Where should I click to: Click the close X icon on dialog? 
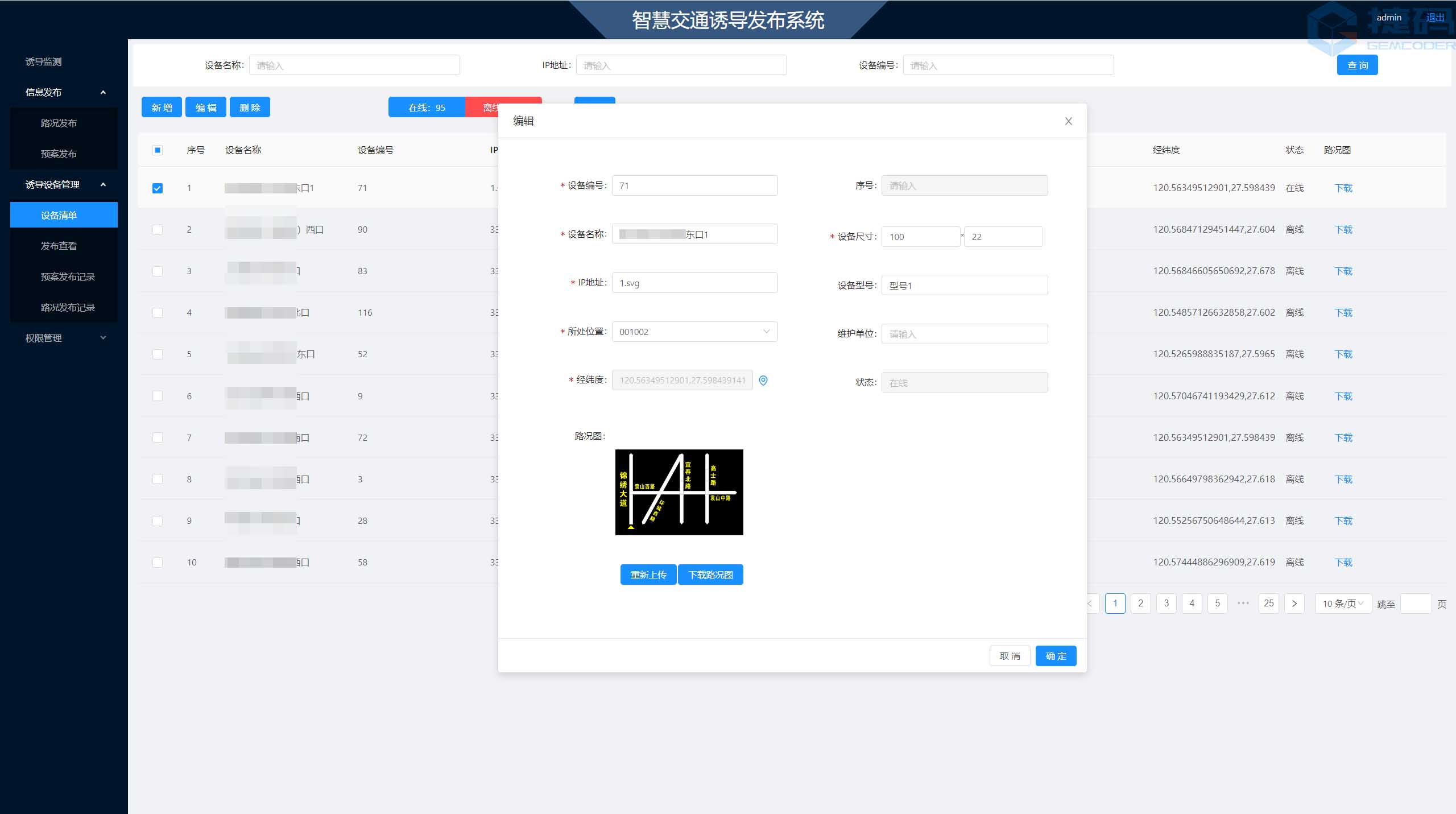pos(1068,121)
